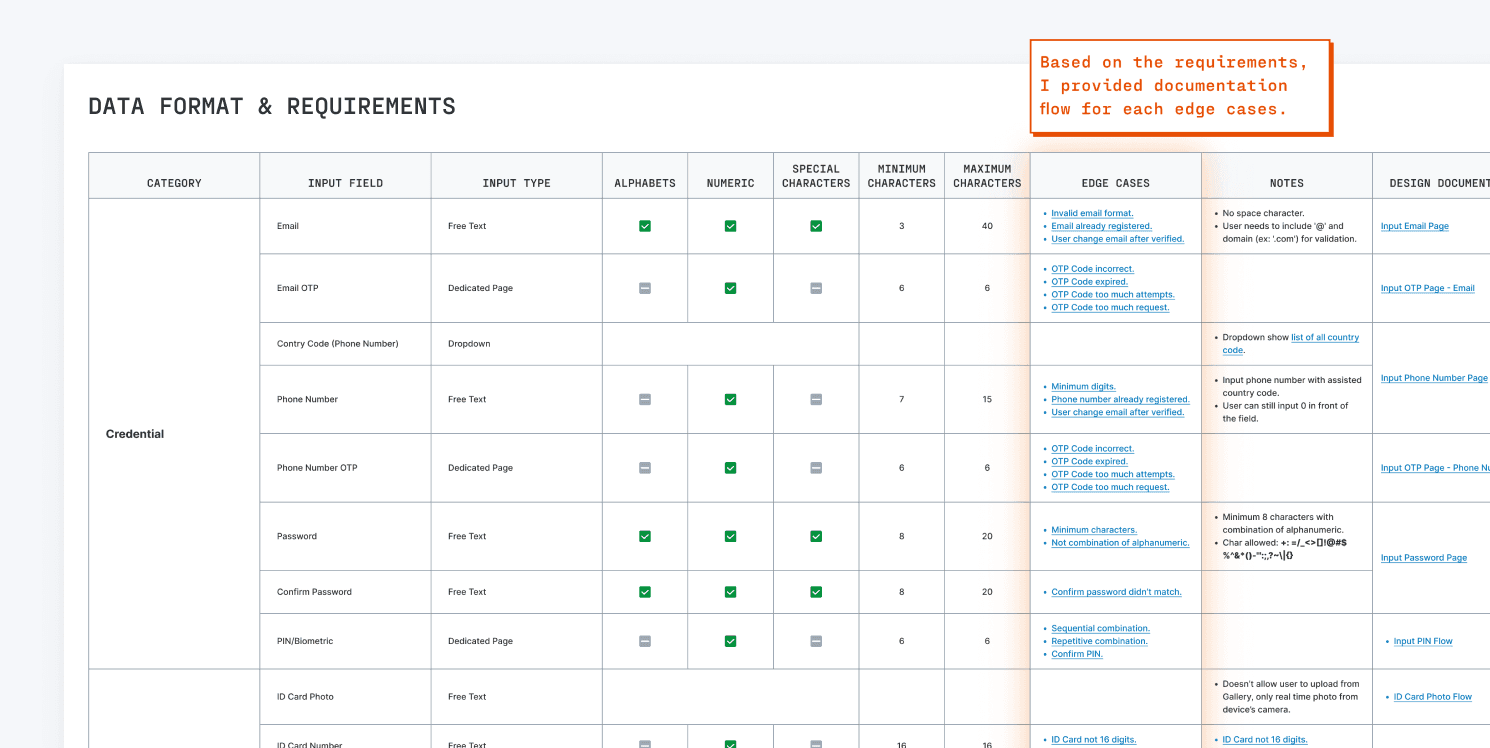Toggle the Alphabets checkbox in Email row
Screen dimensions: 1490x748
click(645, 226)
